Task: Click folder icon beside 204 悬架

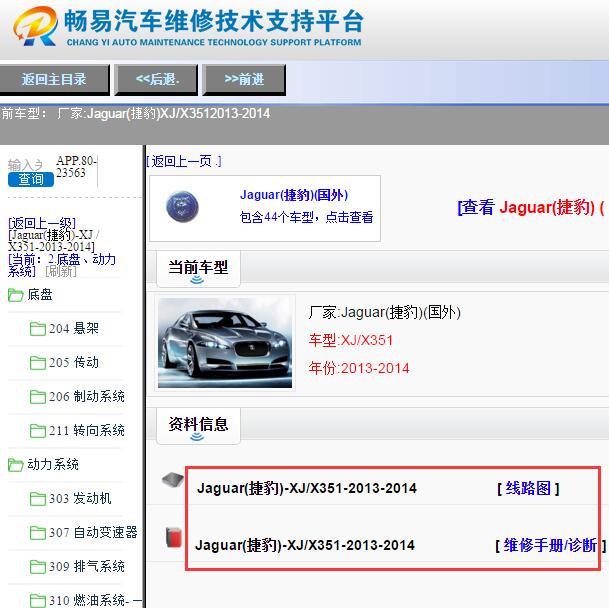Action: (38, 329)
